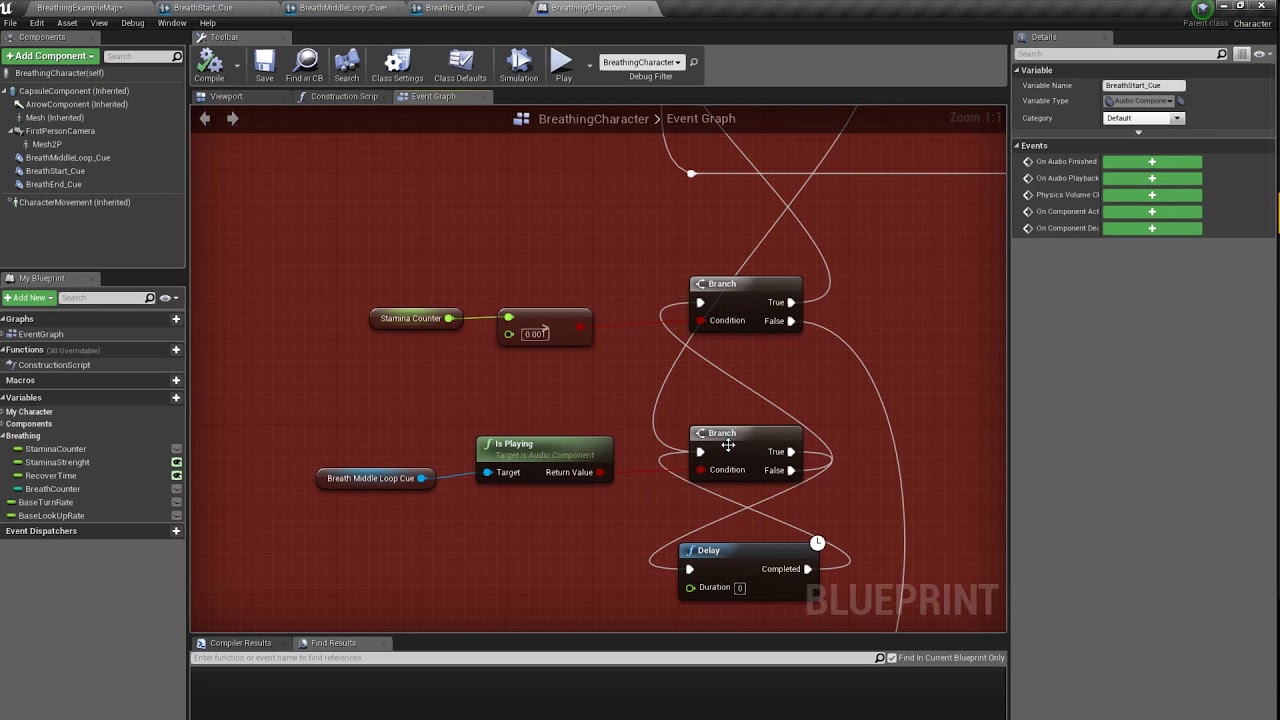Toggle My Blueprint view options eye
The width and height of the screenshot is (1280, 720).
click(168, 297)
